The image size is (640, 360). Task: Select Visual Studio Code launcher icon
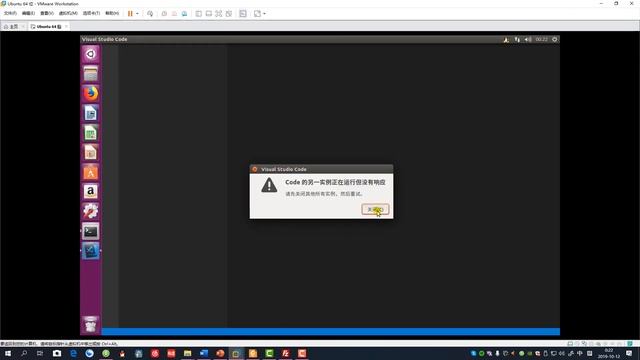(x=91, y=251)
